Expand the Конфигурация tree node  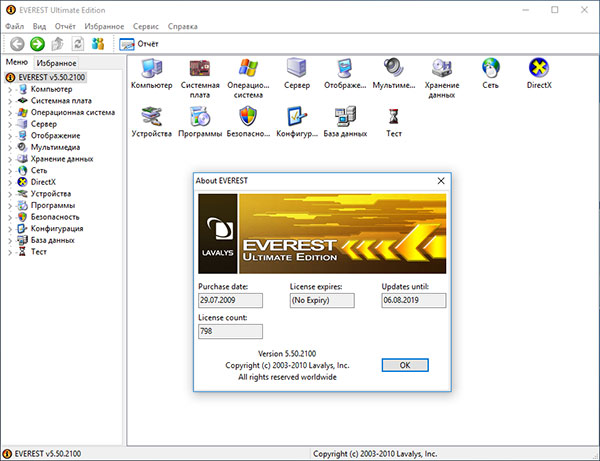click(x=10, y=229)
